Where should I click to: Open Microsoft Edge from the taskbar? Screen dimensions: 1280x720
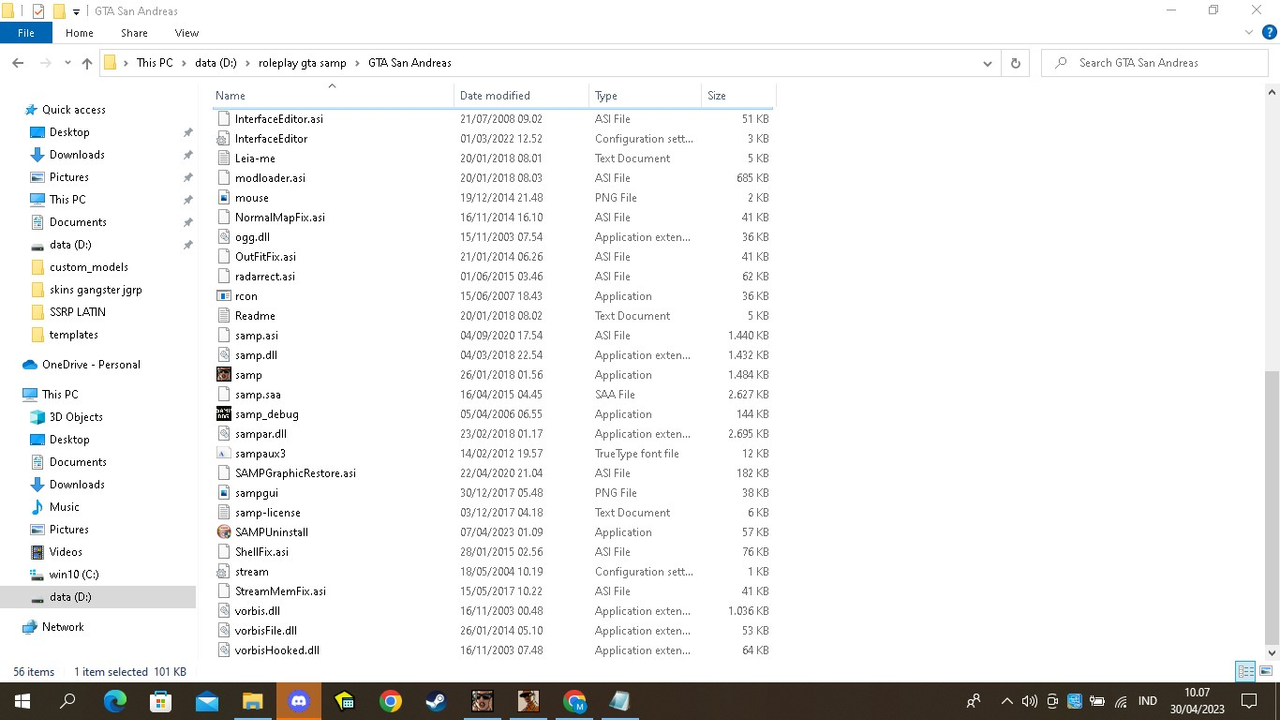[115, 701]
